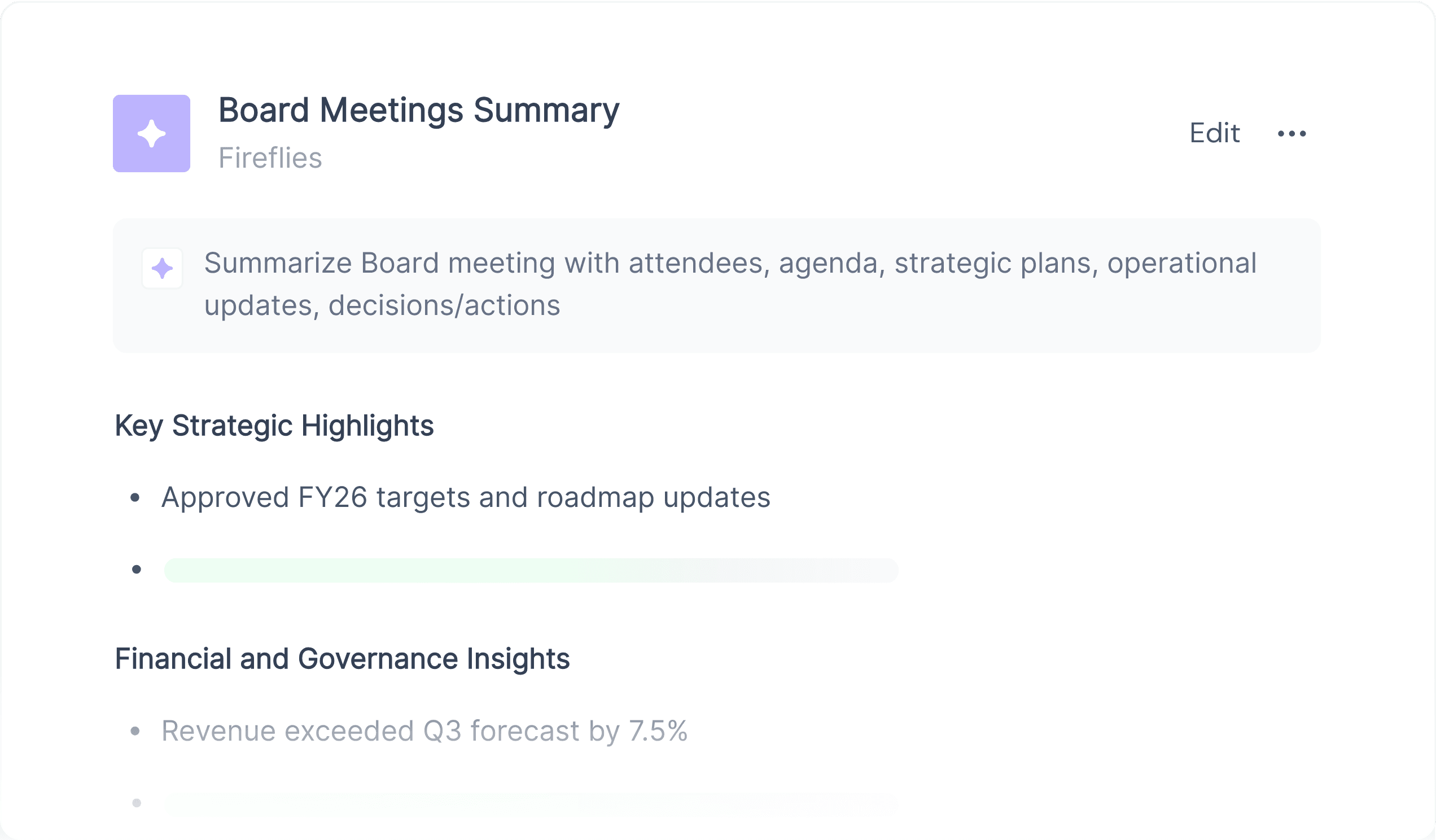Click the faded bullet dot at the bottom

(x=136, y=803)
